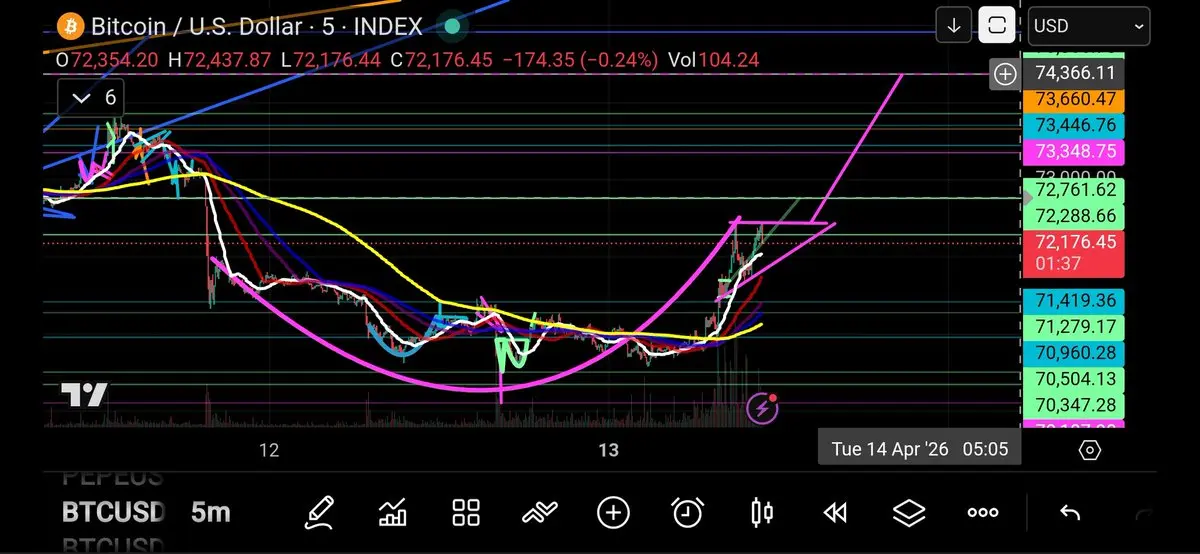Viewport: 1200px width, 554px height.
Task: Start bar replay with rewind icon
Action: click(x=835, y=513)
